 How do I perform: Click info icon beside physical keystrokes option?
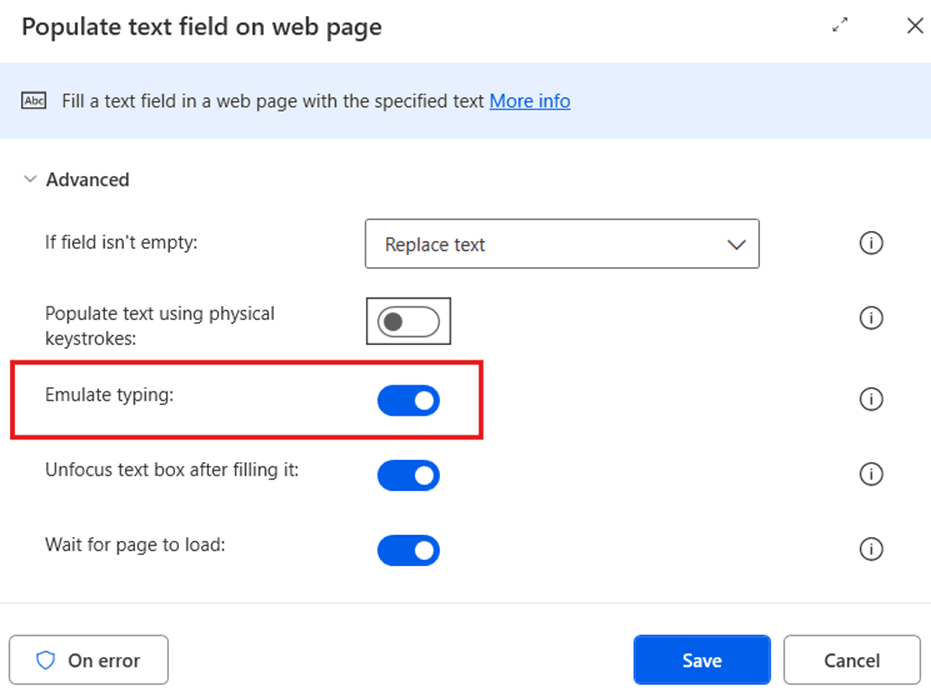[x=871, y=318]
